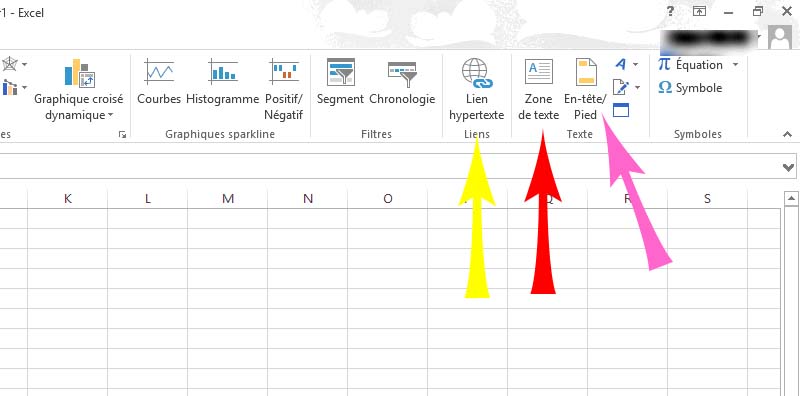Click the combo chart icon
Image resolution: width=800 pixels, height=396 pixels.
[9, 87]
